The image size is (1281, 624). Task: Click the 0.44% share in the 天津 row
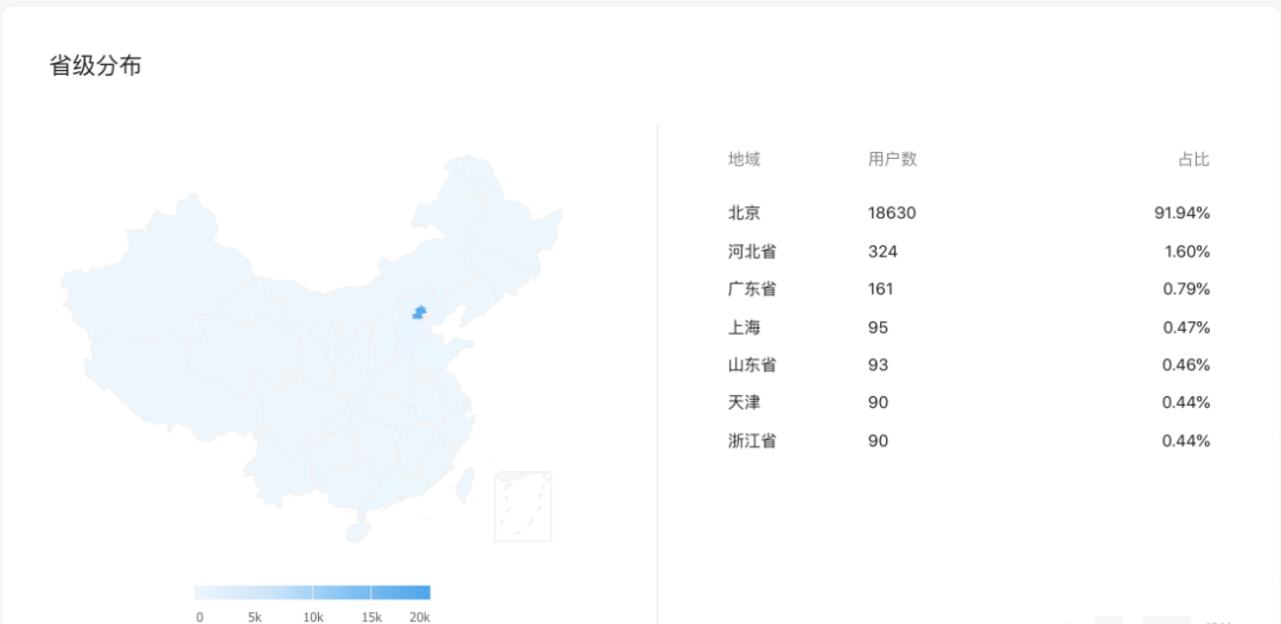(1186, 402)
